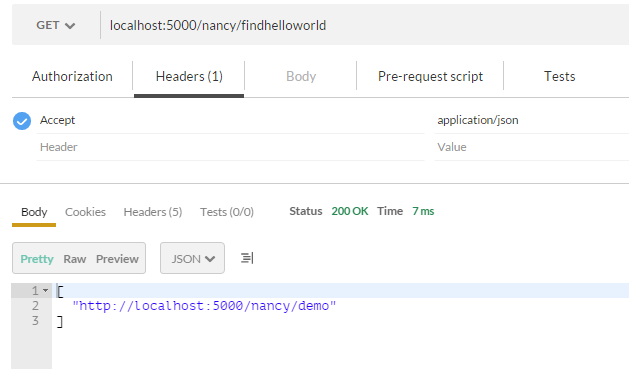Open the Authorization tab

[72, 76]
